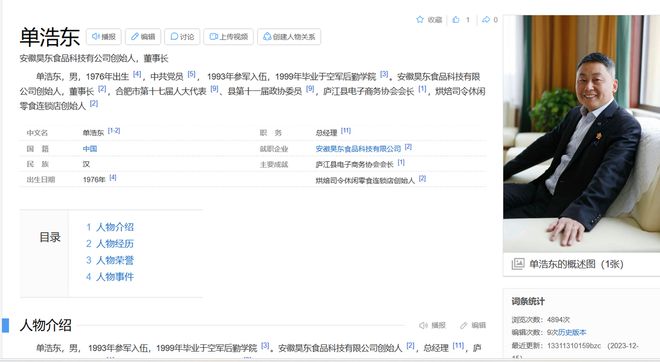Open the 讨论 discussion bubble button
This screenshot has height=362, width=660.
pyautogui.click(x=182, y=37)
